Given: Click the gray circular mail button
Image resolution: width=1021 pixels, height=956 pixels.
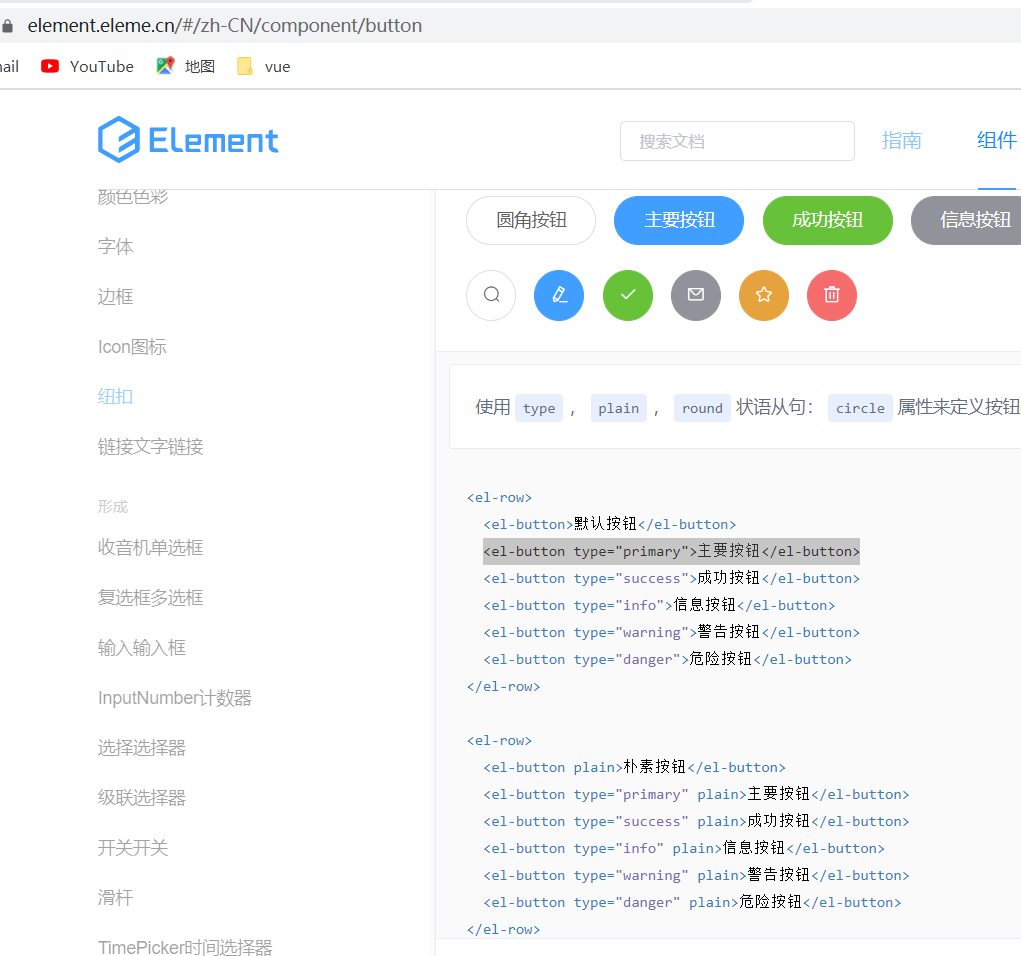Looking at the screenshot, I should 696,295.
